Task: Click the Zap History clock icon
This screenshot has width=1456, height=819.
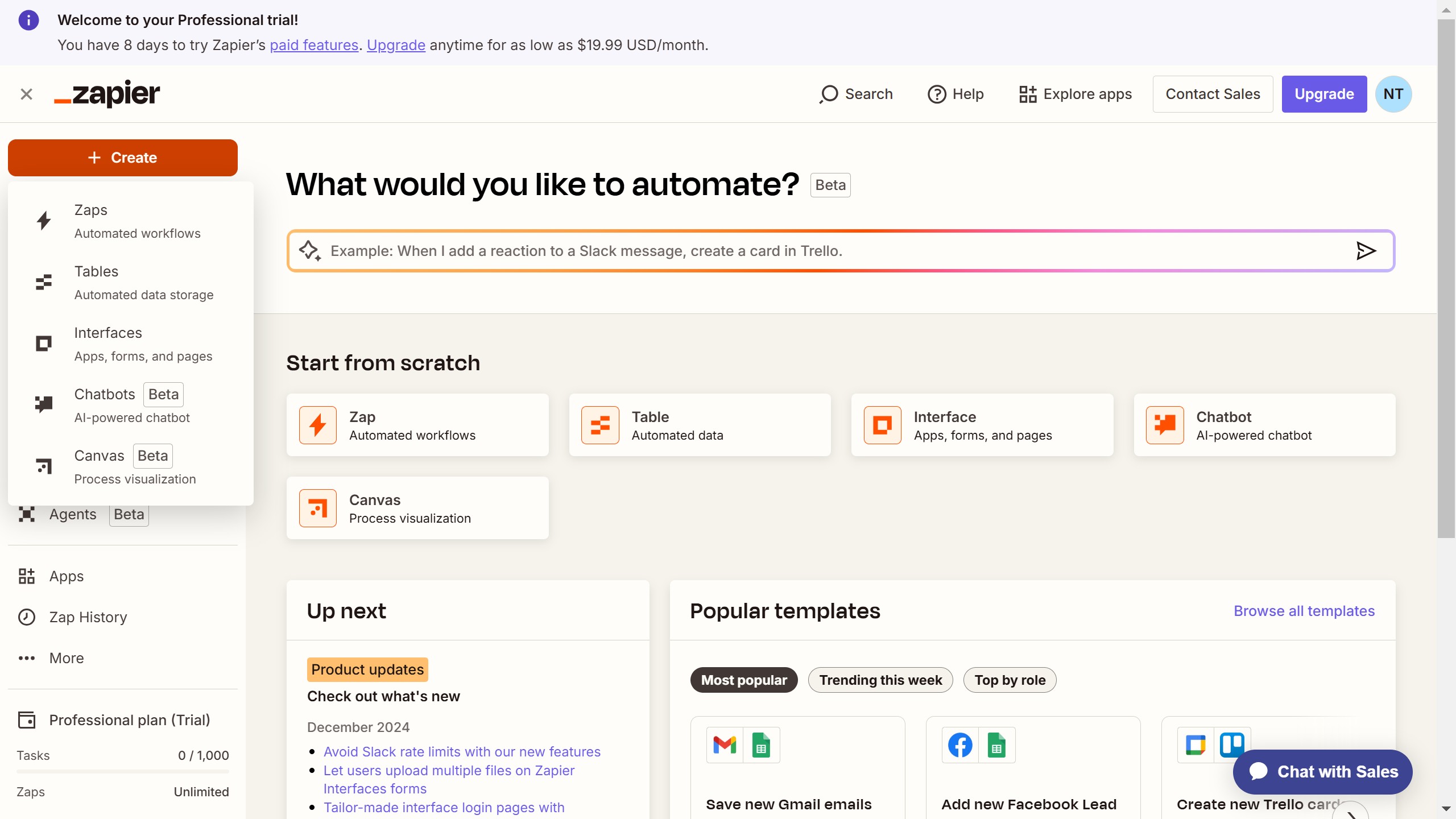Action: [27, 617]
